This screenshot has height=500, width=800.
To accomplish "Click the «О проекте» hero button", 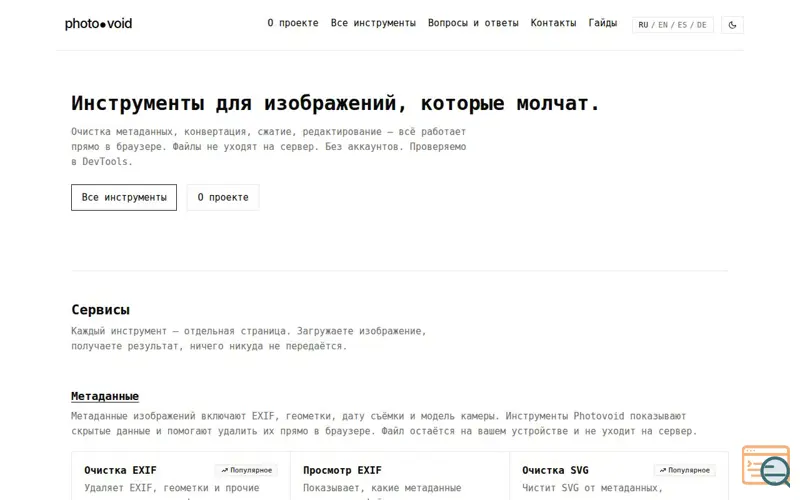I will [x=223, y=197].
